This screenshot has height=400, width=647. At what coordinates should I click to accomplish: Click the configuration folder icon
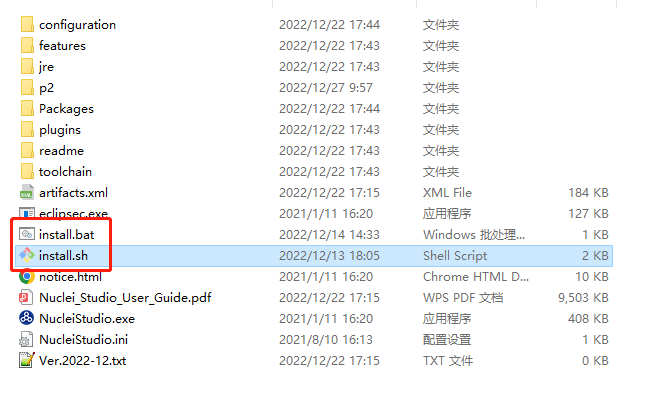pyautogui.click(x=27, y=24)
